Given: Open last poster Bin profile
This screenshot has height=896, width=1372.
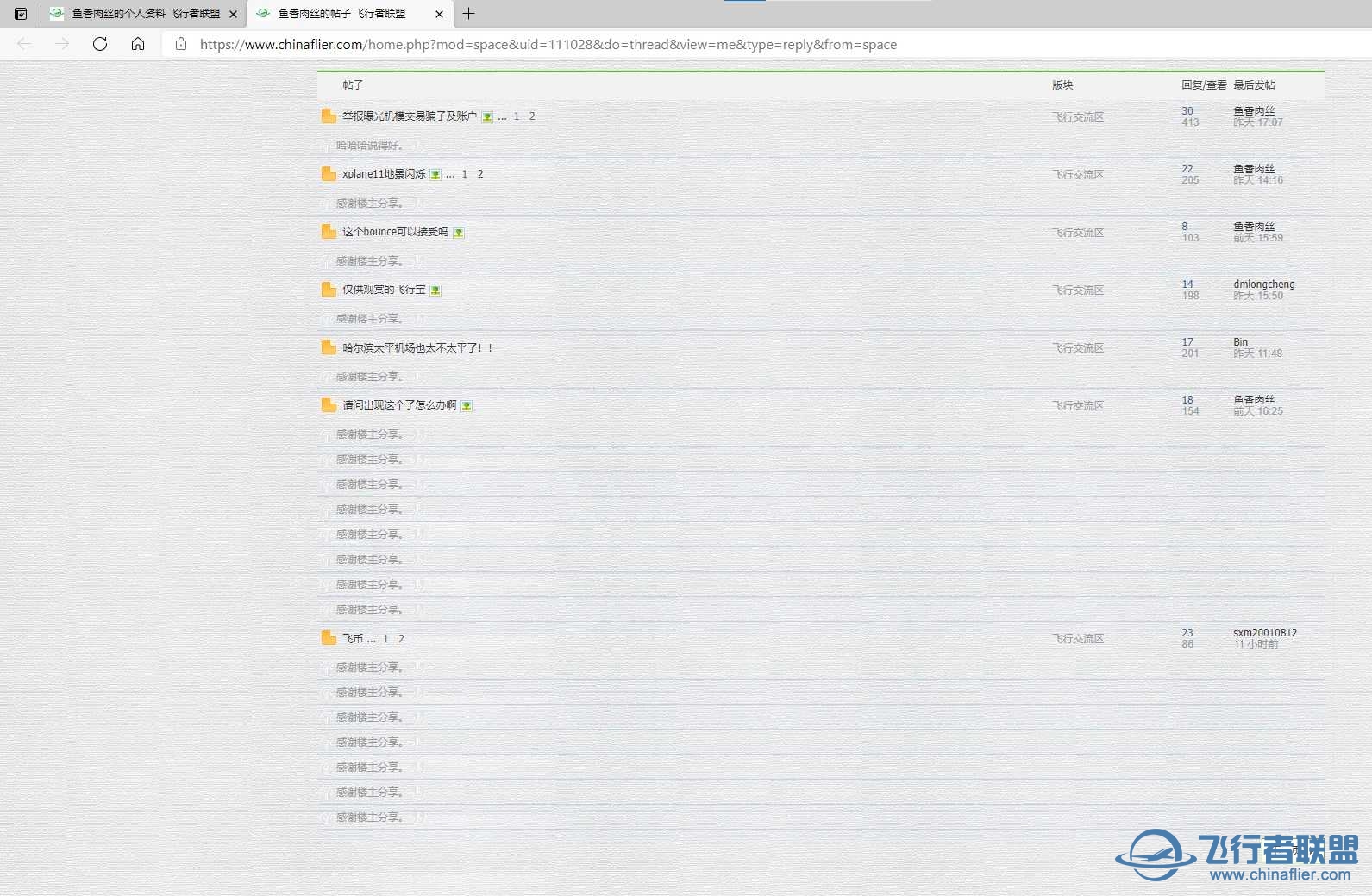Looking at the screenshot, I should 1240,341.
